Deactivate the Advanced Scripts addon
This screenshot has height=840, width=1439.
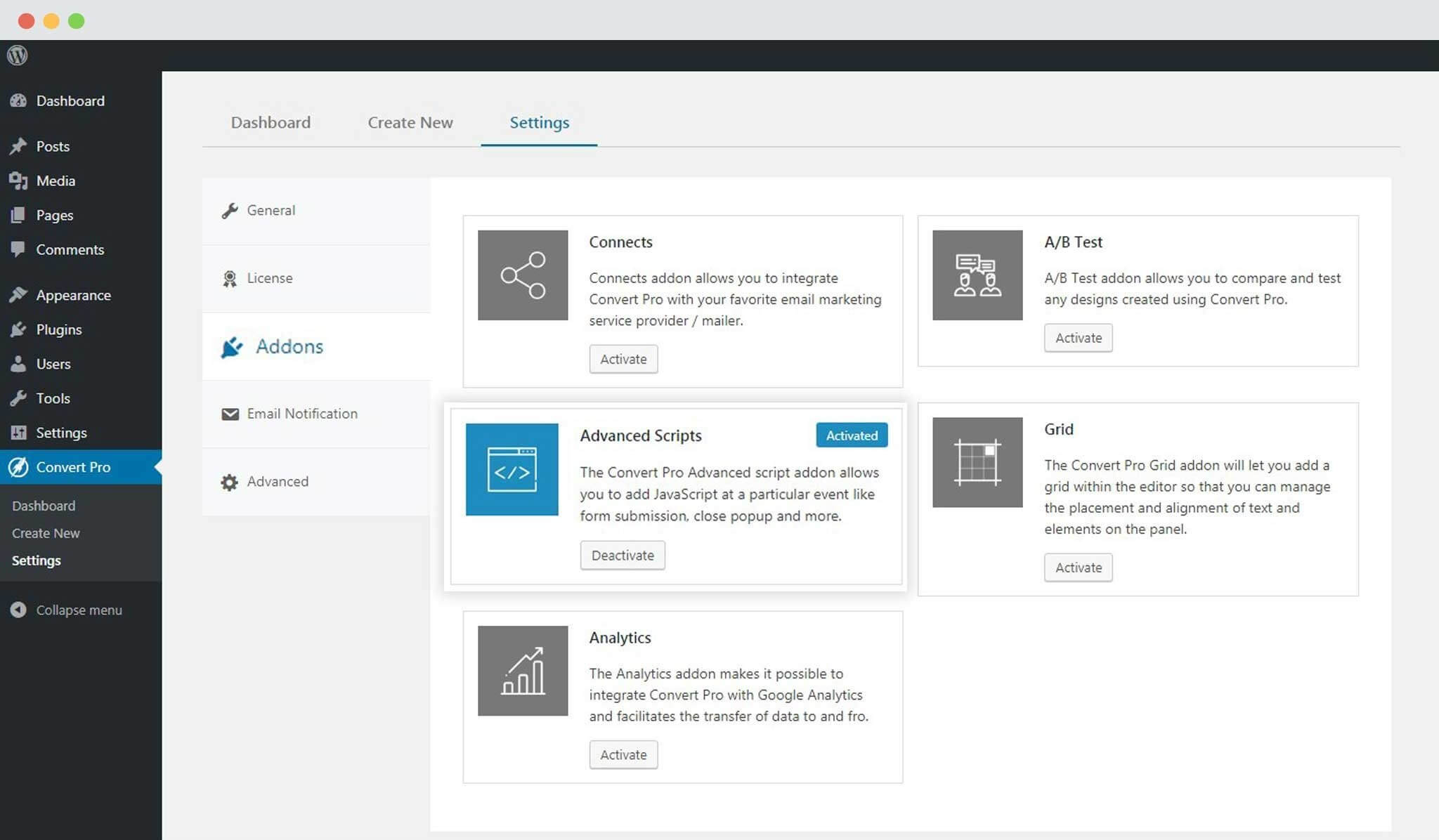(x=622, y=555)
